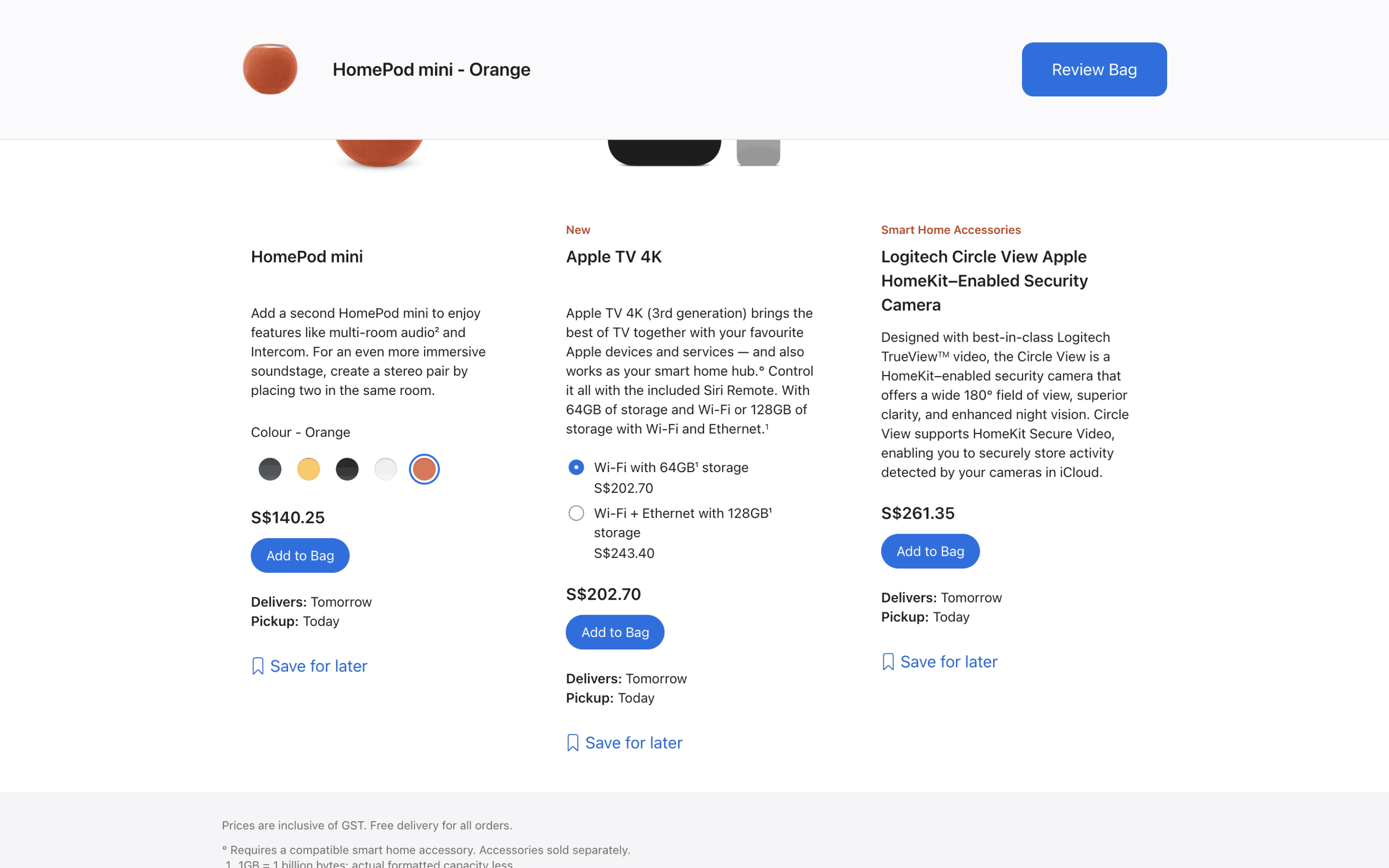The width and height of the screenshot is (1389, 868).
Task: Pick the white HomePod mini colour
Action: coord(386,469)
